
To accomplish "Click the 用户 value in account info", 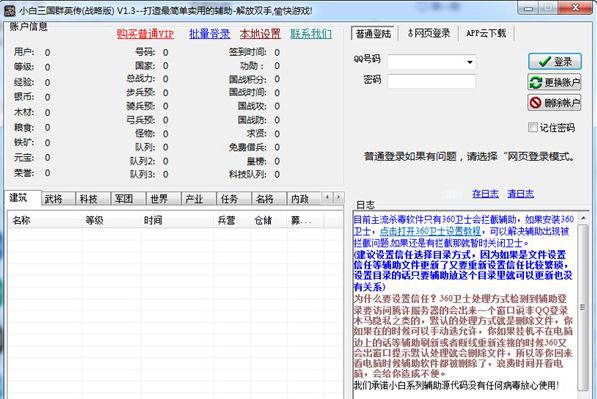I will 48,52.
